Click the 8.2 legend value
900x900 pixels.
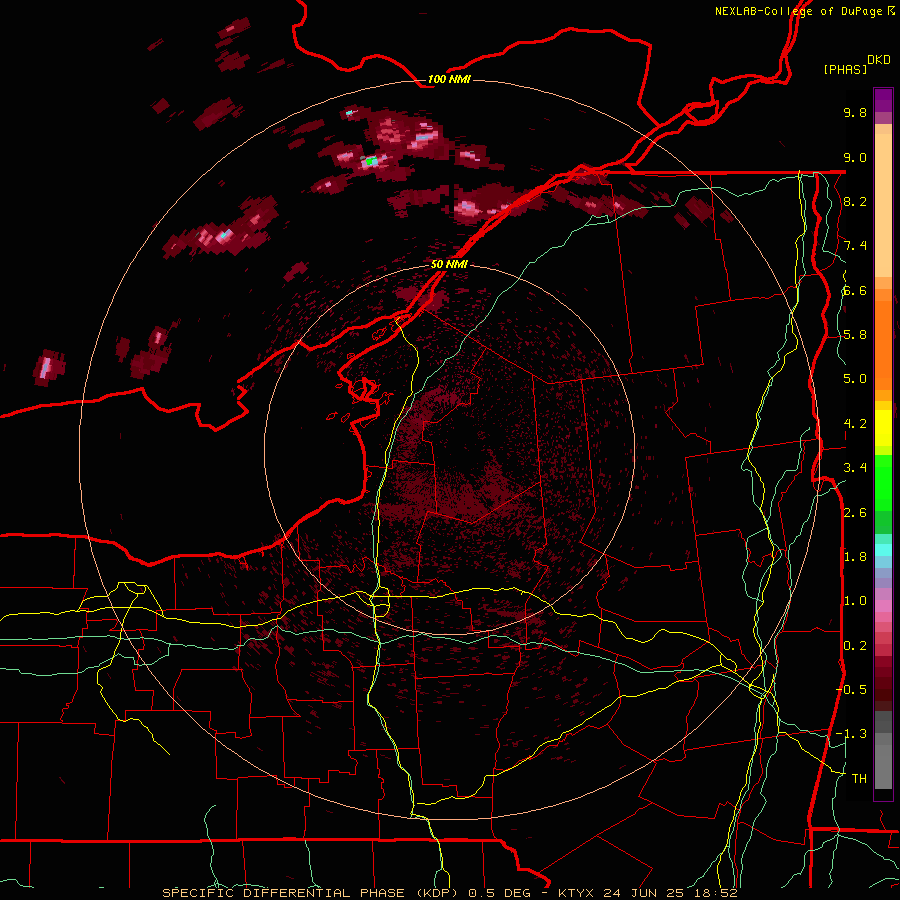[x=855, y=201]
